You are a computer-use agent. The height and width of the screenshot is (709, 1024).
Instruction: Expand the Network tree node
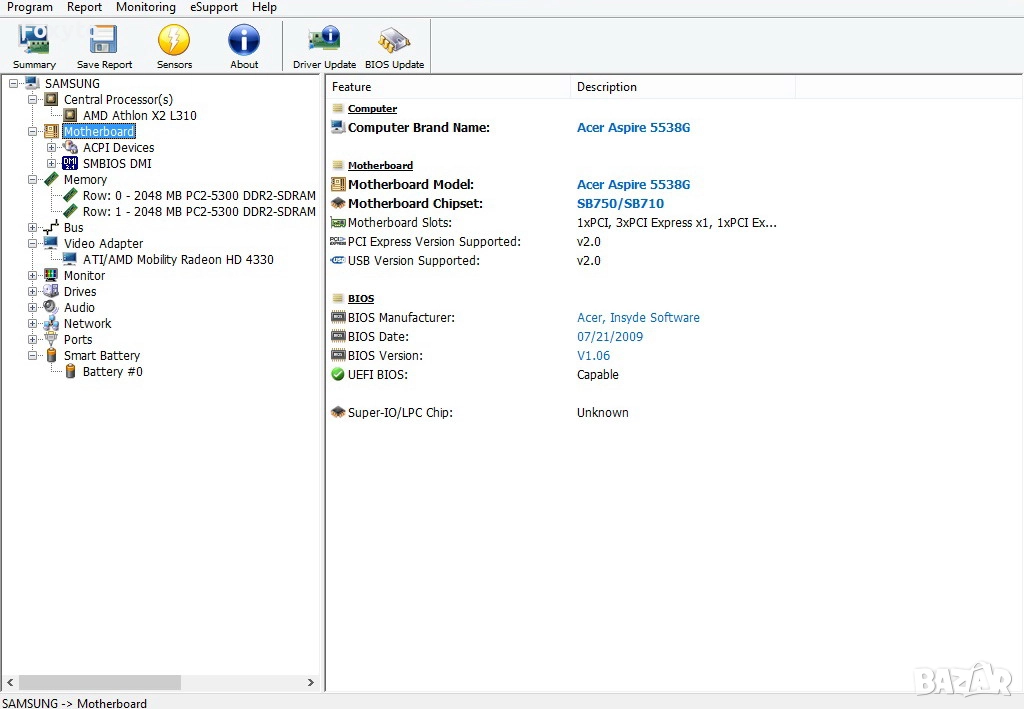tap(33, 324)
